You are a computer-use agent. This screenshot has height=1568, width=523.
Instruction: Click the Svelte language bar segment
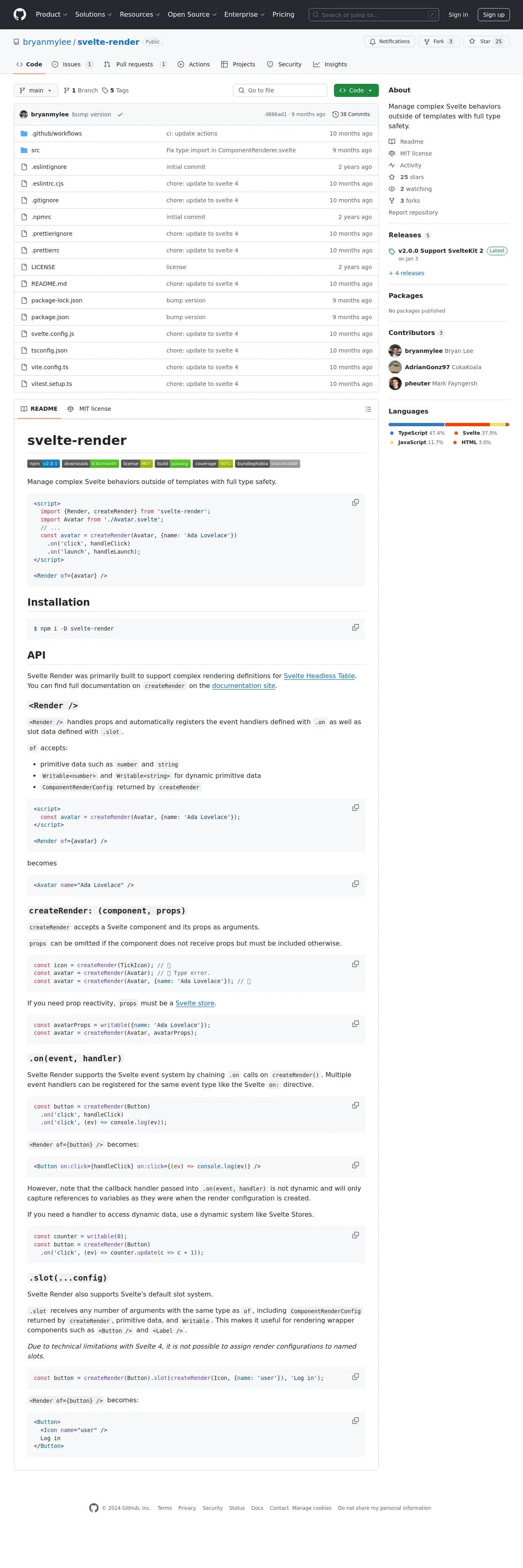coord(468,425)
